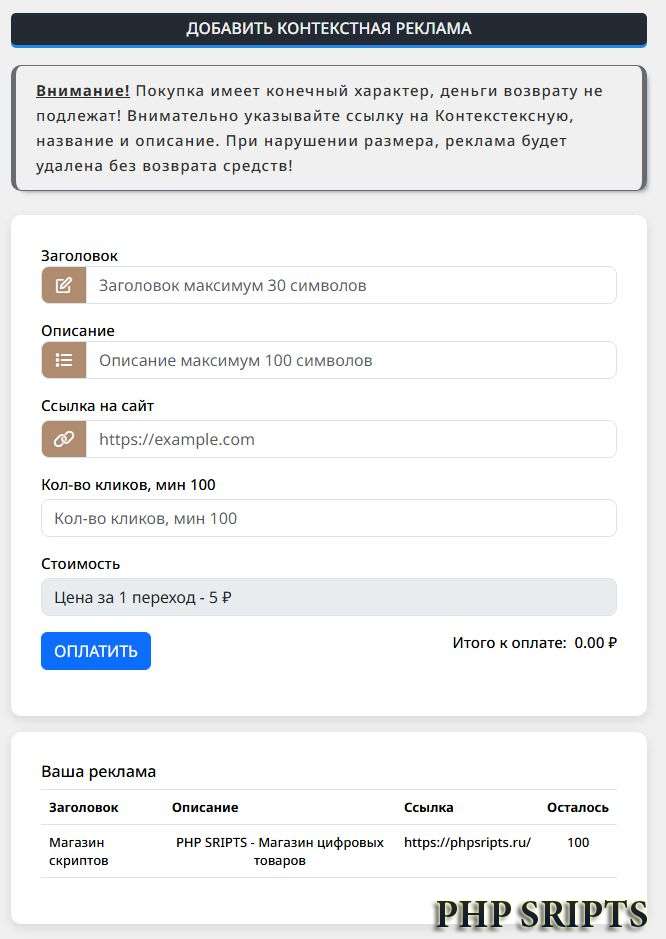Click the bullet-list icon in the description row
The image size is (666, 939).
(64, 360)
